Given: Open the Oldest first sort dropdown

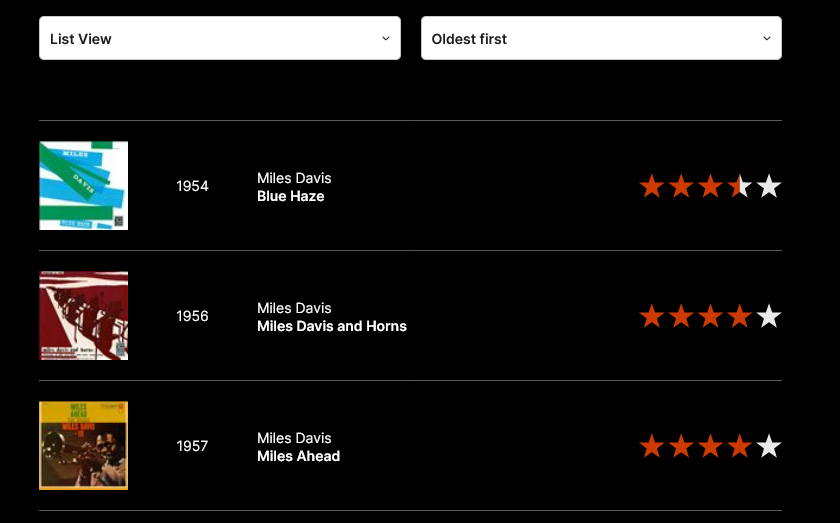Looking at the screenshot, I should click(600, 38).
